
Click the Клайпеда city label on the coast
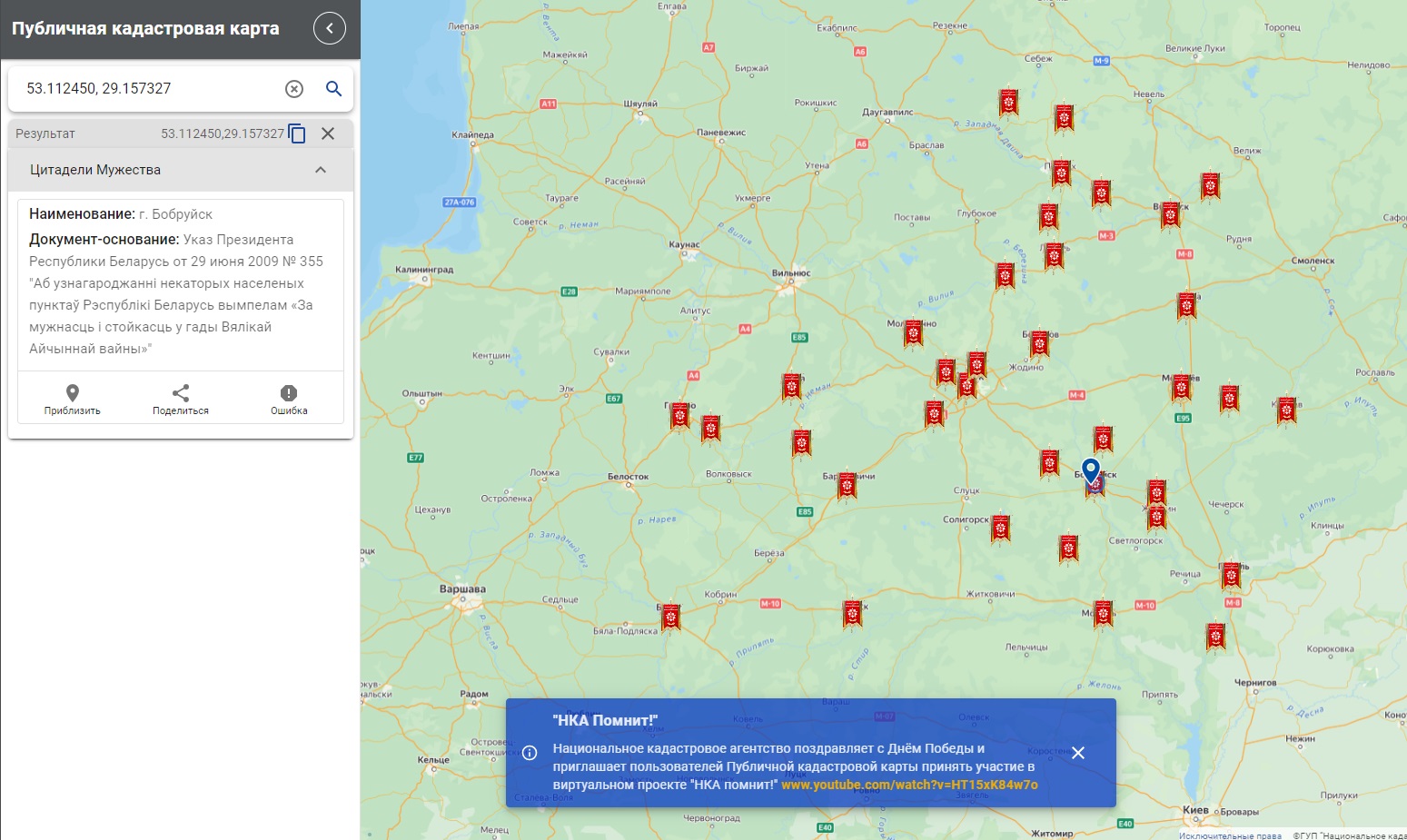(x=472, y=135)
